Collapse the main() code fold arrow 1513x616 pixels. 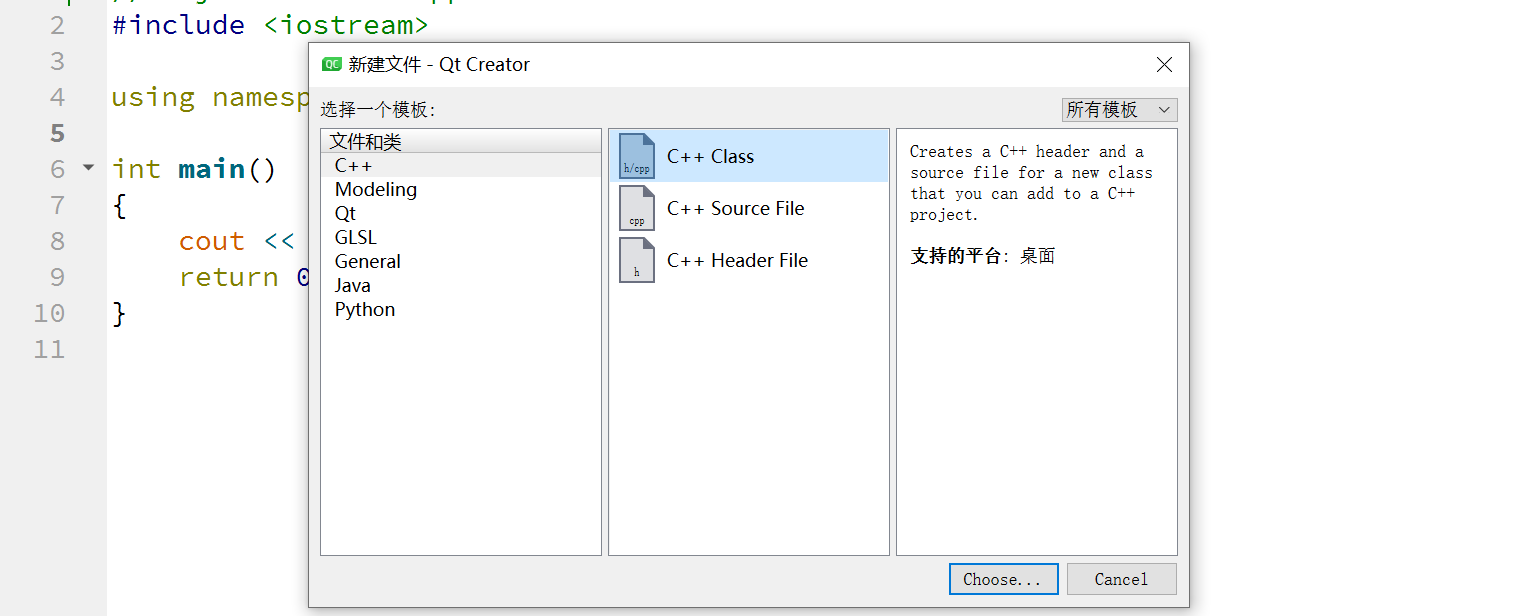(x=88, y=168)
